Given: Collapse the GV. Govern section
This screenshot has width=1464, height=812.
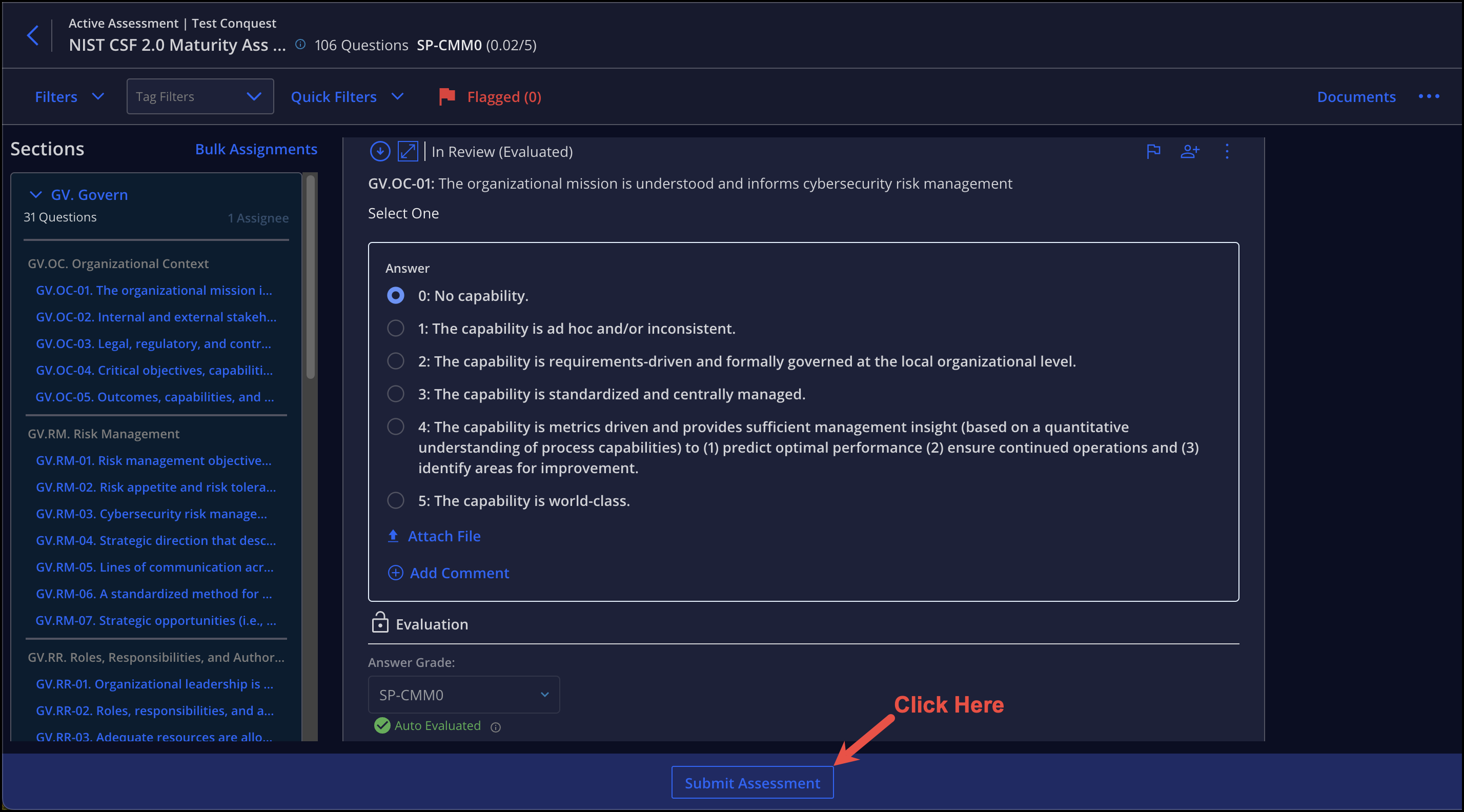Looking at the screenshot, I should pyautogui.click(x=36, y=195).
